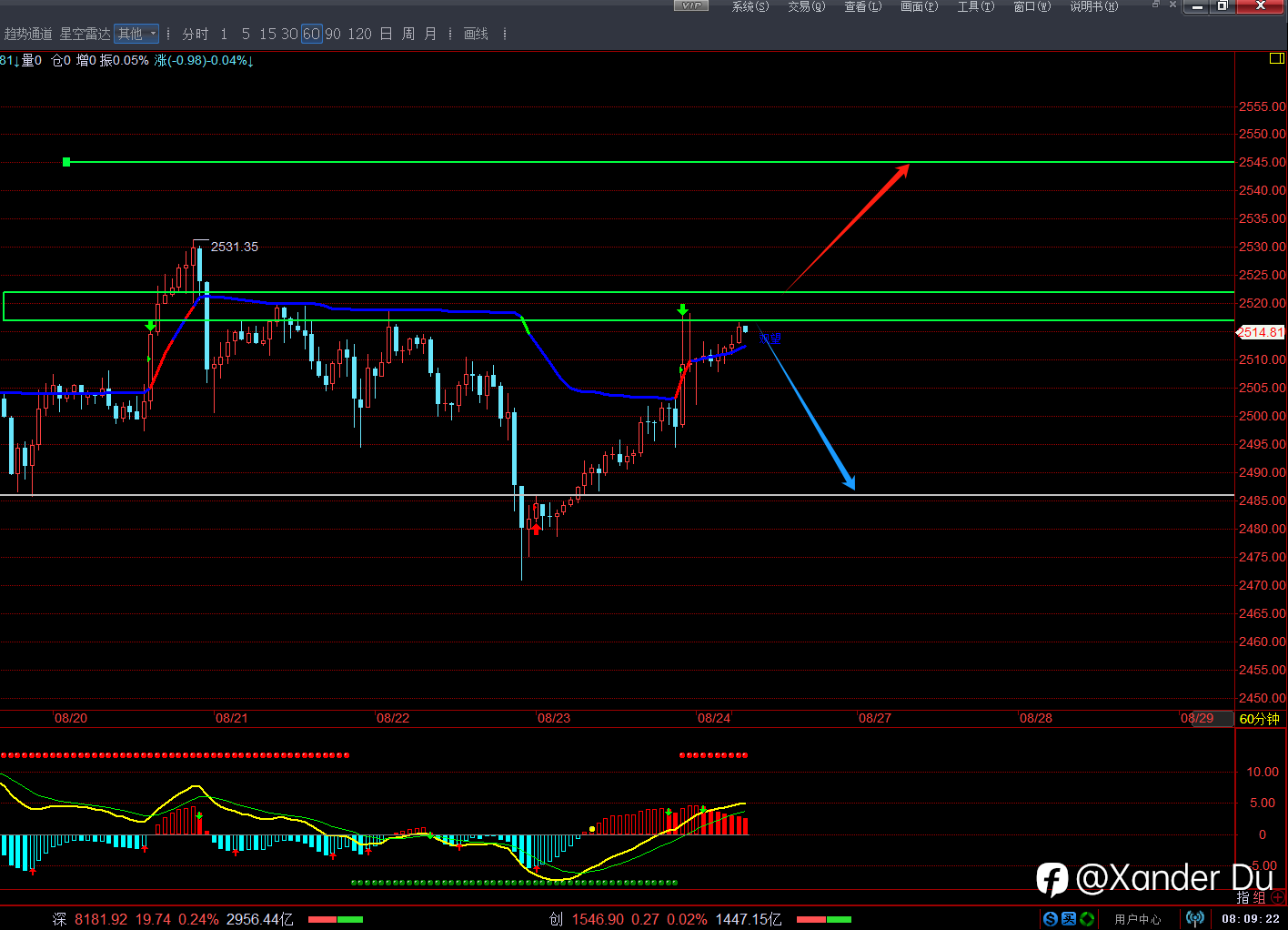Click the 组 group button
Image resolution: width=1288 pixels, height=930 pixels.
pos(1259,898)
